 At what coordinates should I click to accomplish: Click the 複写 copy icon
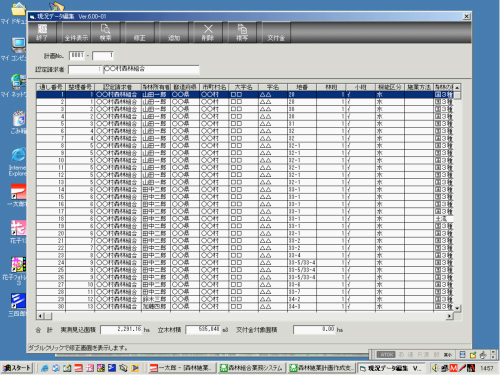tap(242, 32)
